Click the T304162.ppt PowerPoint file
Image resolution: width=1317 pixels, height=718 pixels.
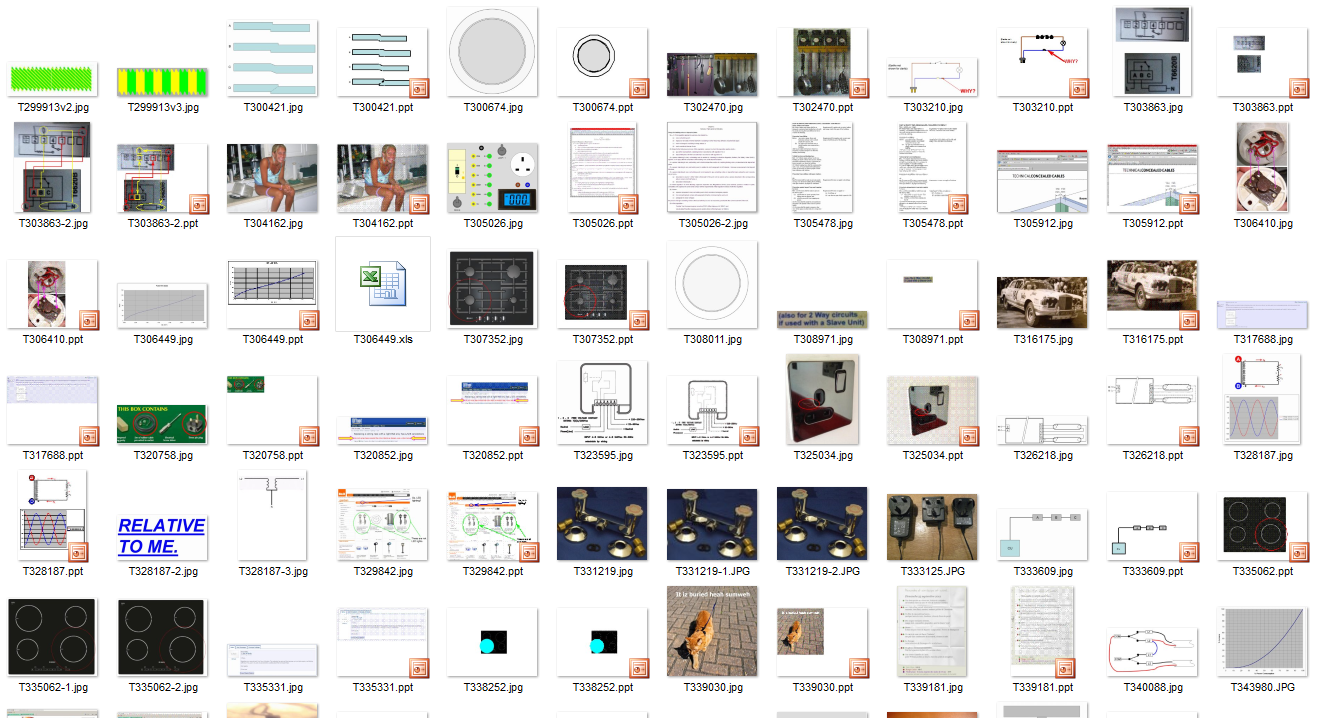point(383,177)
